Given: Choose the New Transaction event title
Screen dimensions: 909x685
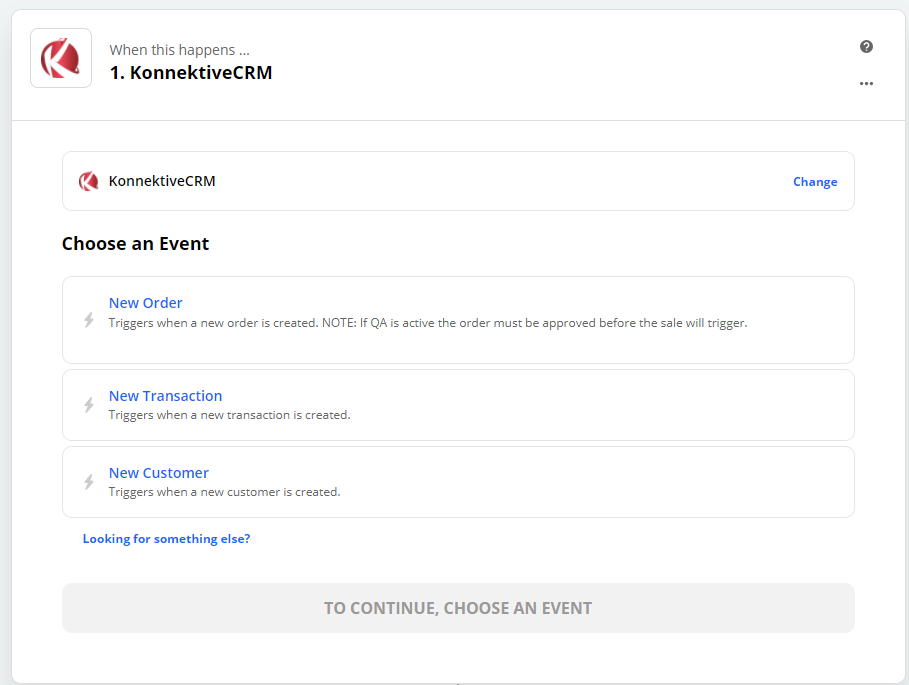Looking at the screenshot, I should pyautogui.click(x=165, y=396).
